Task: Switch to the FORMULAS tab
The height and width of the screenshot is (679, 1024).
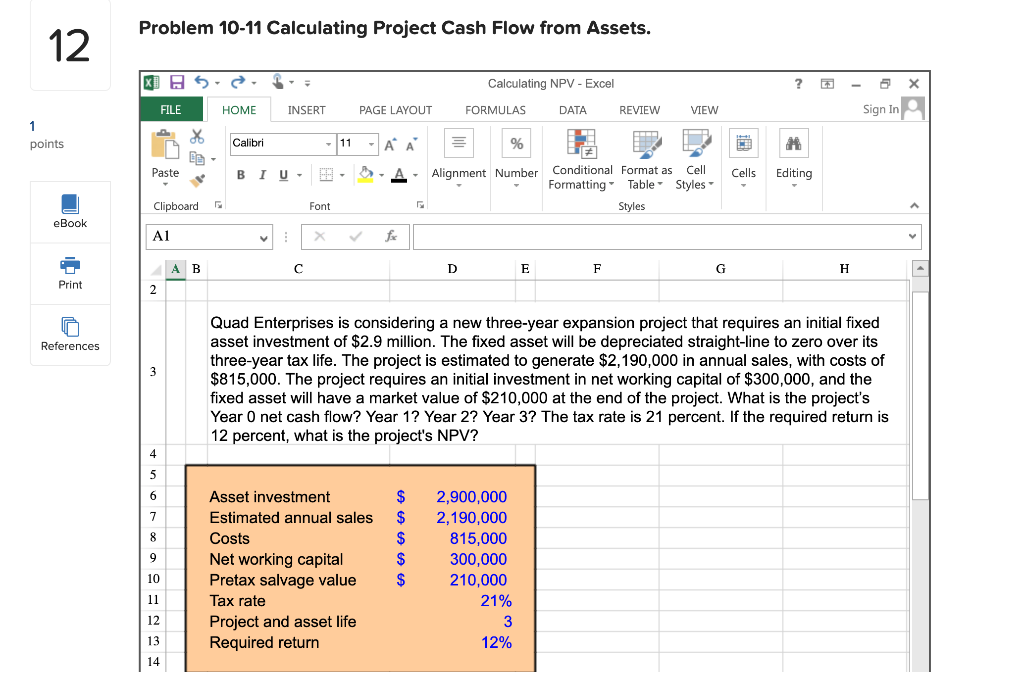Action: pyautogui.click(x=495, y=110)
